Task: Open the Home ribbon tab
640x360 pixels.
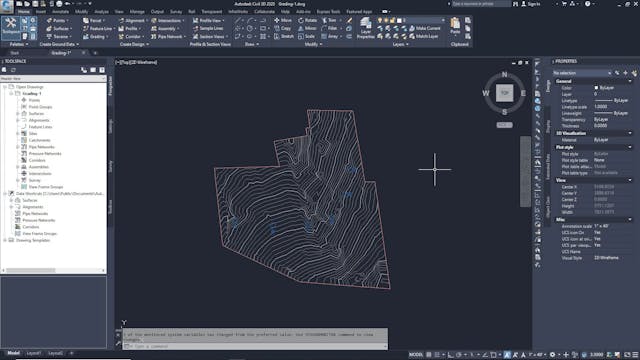Action: pos(24,12)
